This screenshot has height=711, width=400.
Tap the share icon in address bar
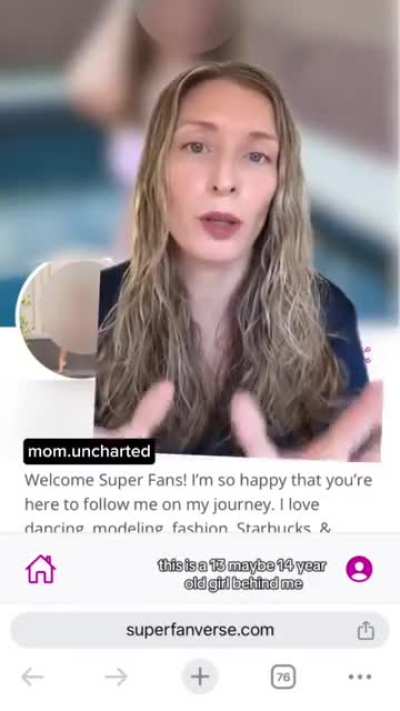pos(366,630)
